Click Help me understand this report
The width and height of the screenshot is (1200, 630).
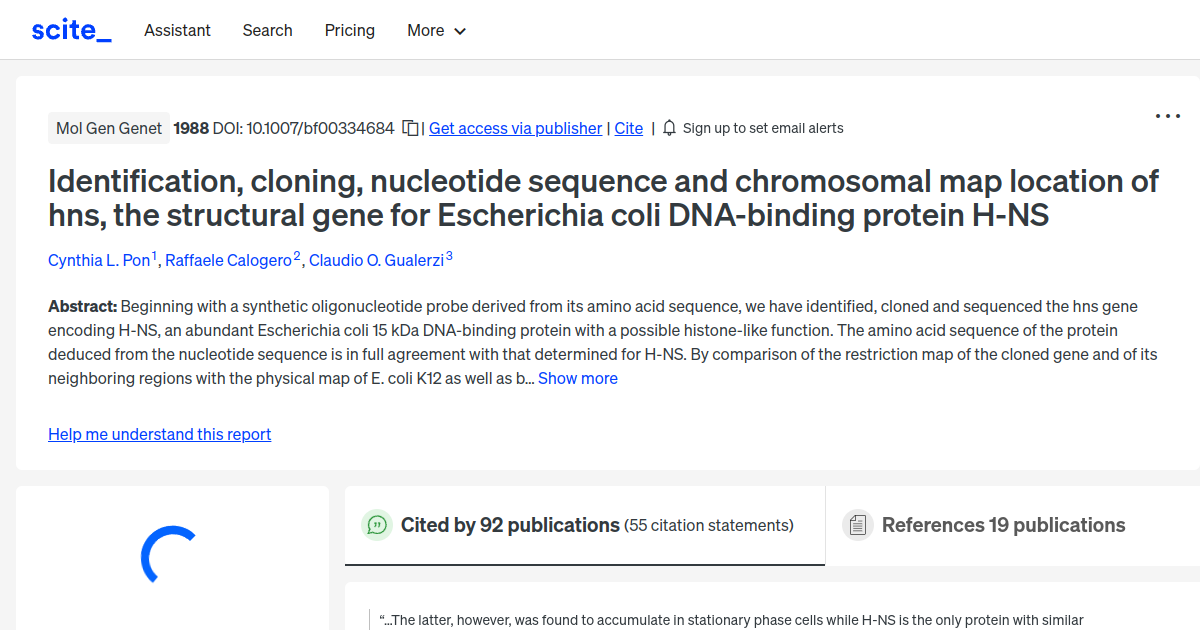(x=159, y=434)
